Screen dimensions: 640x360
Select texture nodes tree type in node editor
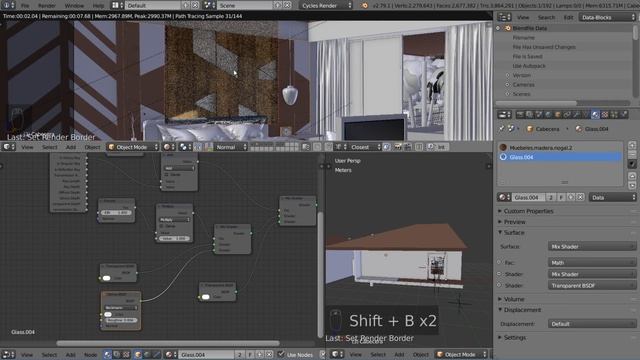coord(126,354)
